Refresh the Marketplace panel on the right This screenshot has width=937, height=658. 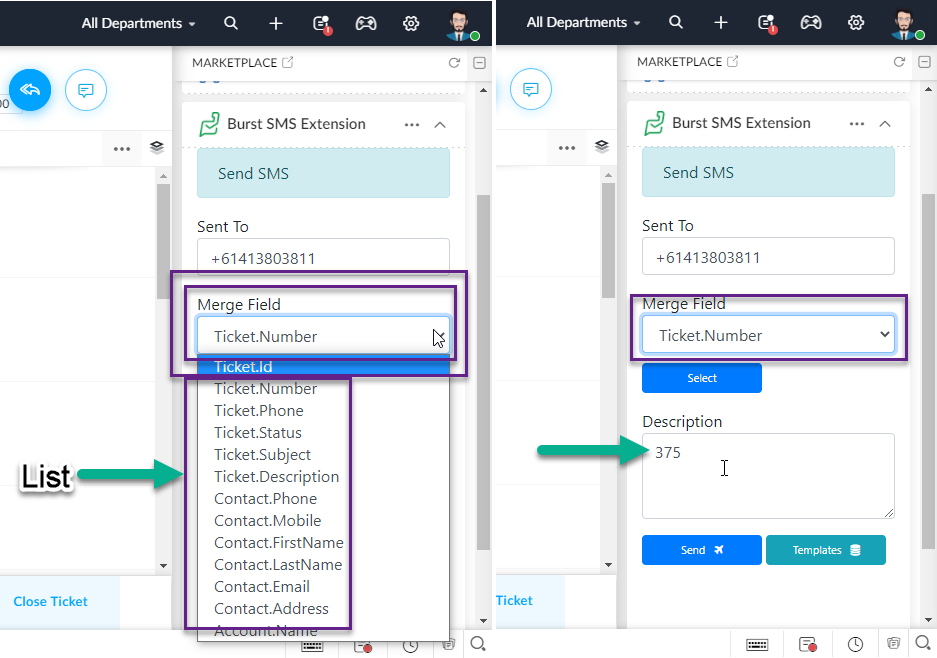(899, 62)
